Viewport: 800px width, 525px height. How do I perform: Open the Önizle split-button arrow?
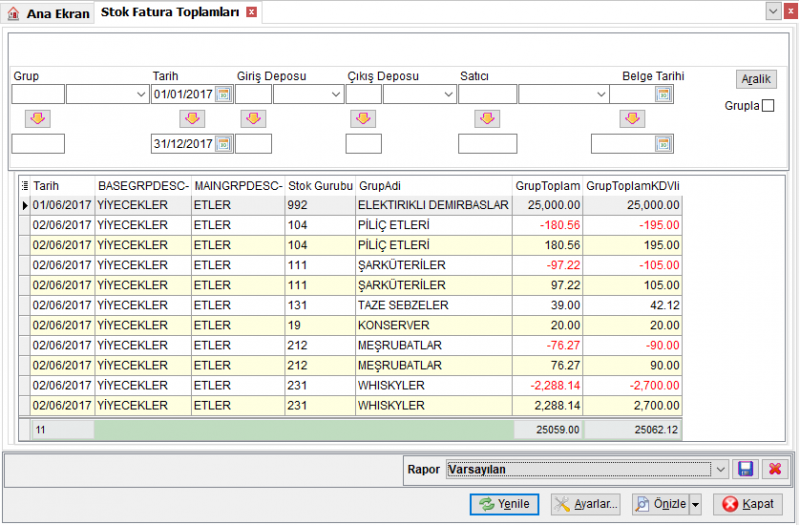[x=695, y=505]
